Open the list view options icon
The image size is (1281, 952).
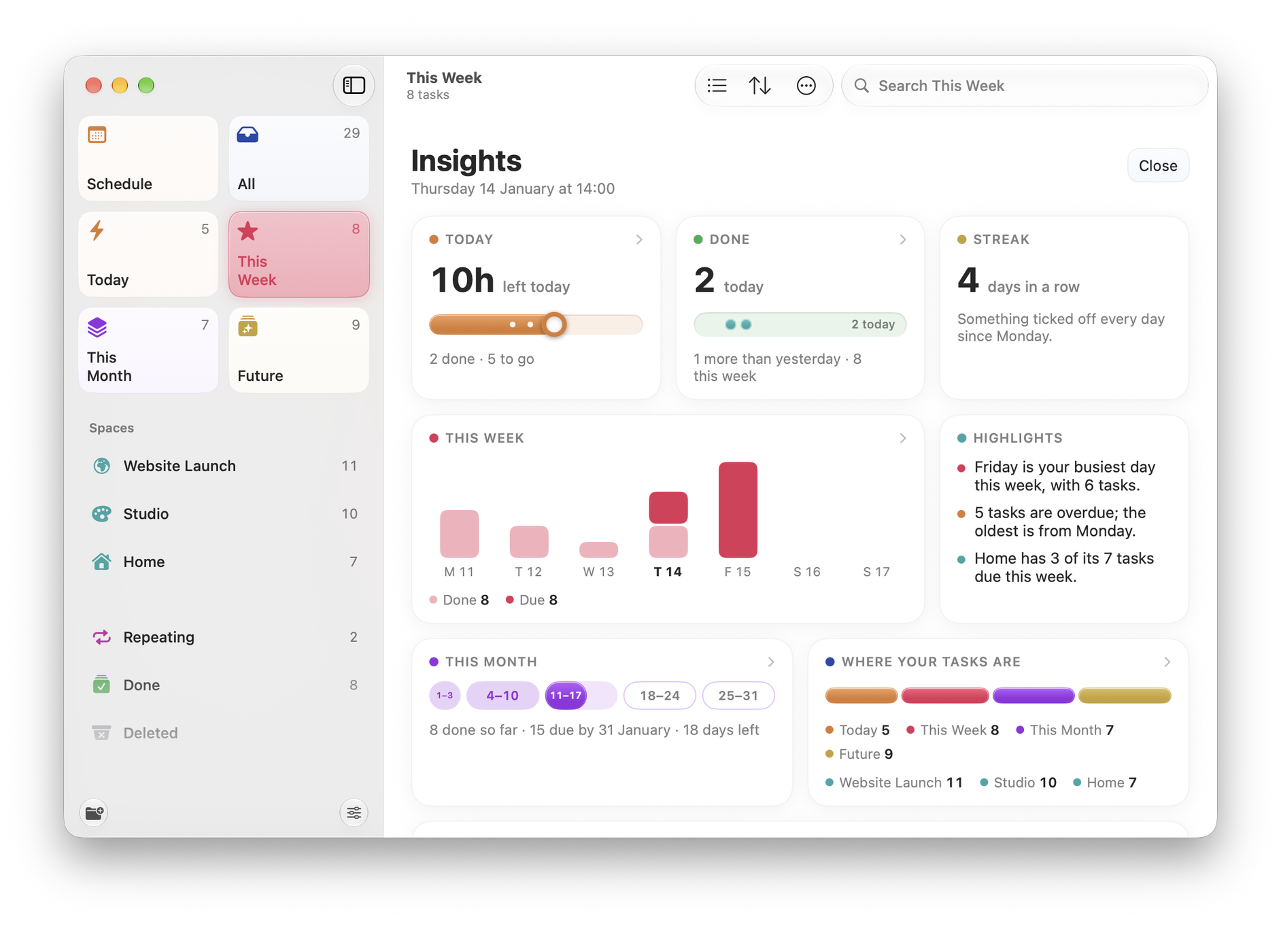pos(717,86)
